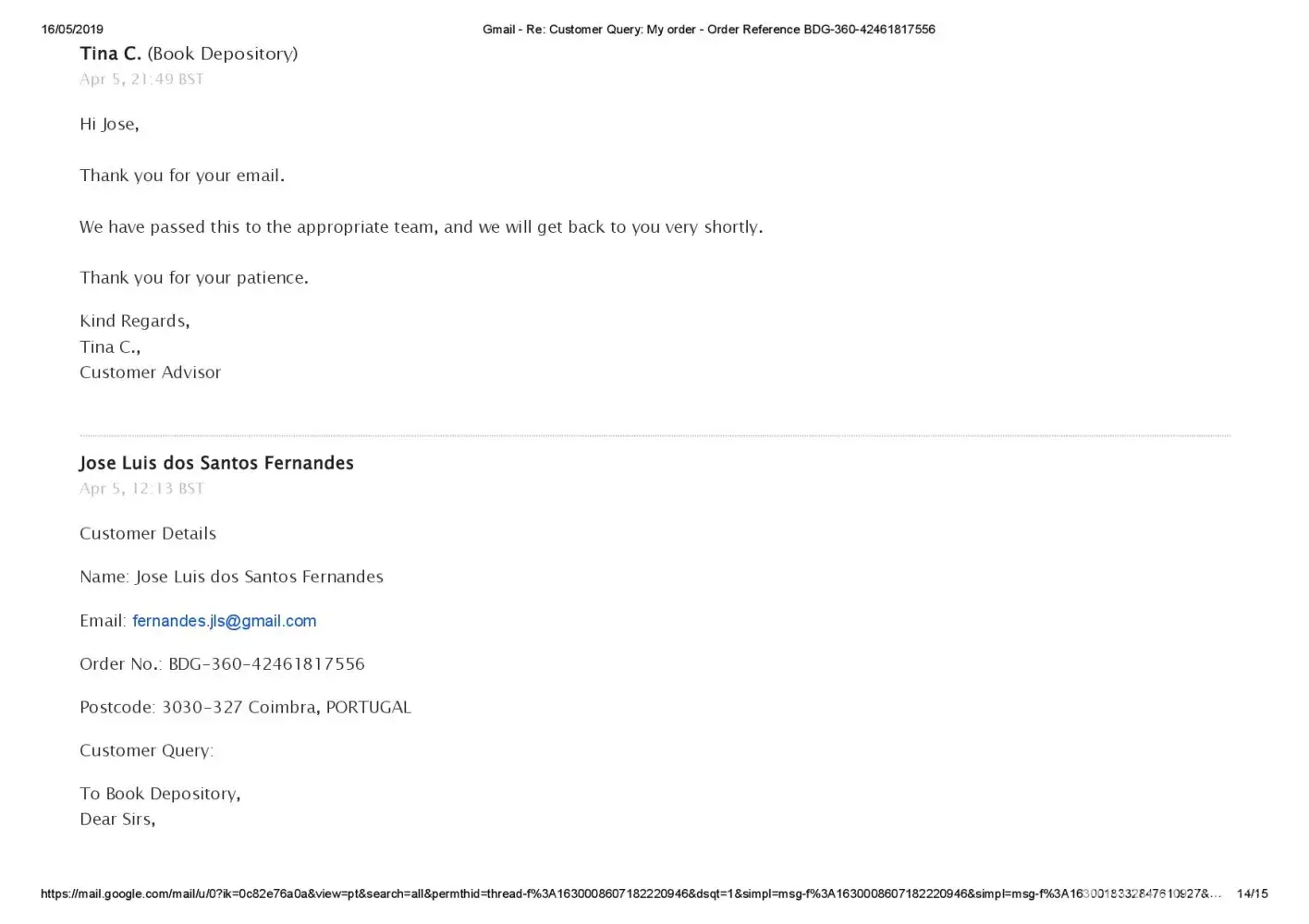Click the Postcode 3030-327 Coimbra line
Screen dimensions: 1309x924
click(x=245, y=708)
